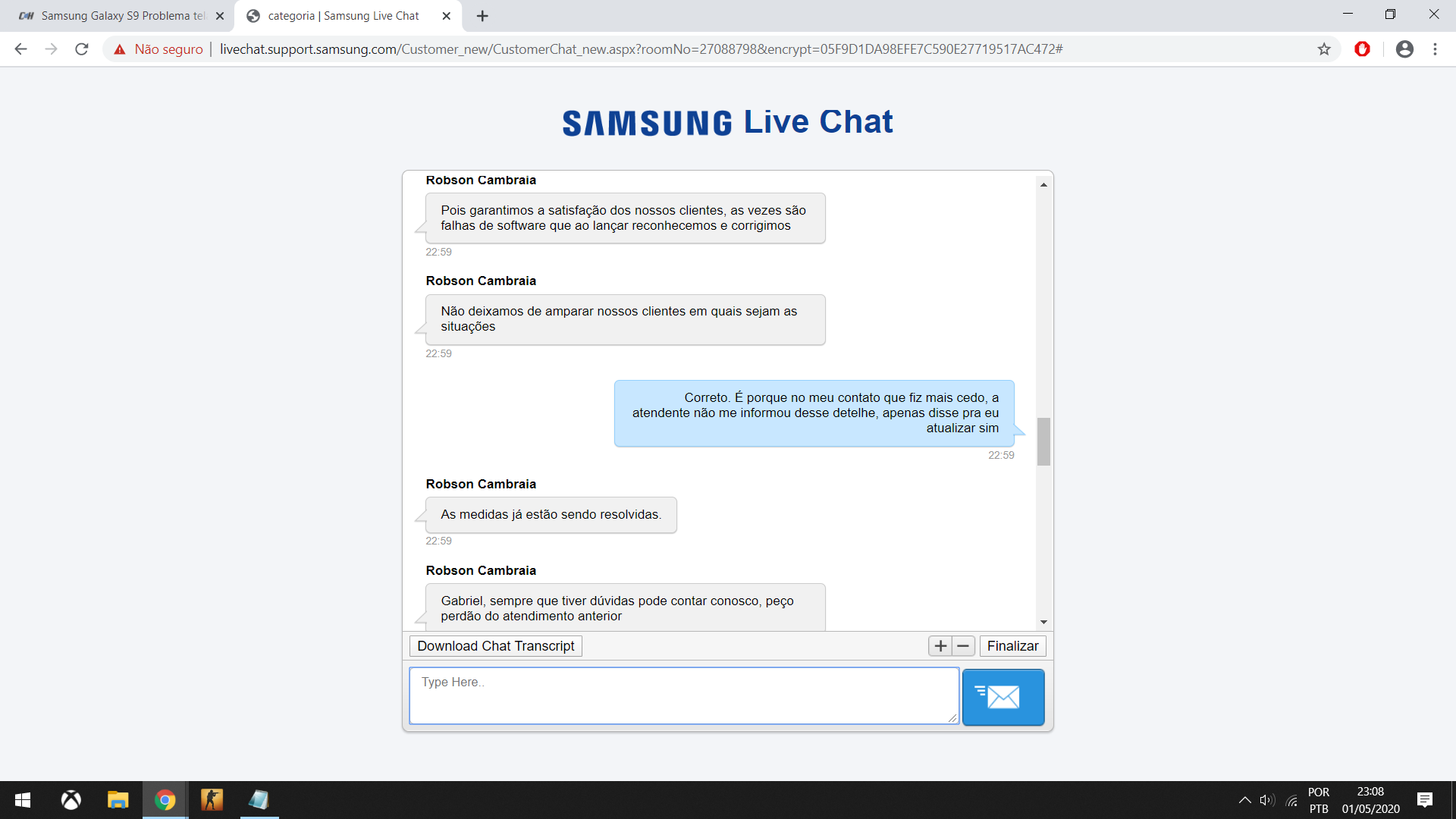Focus the Type Here message box
Viewport: 1456px width, 819px height.
pyautogui.click(x=684, y=696)
